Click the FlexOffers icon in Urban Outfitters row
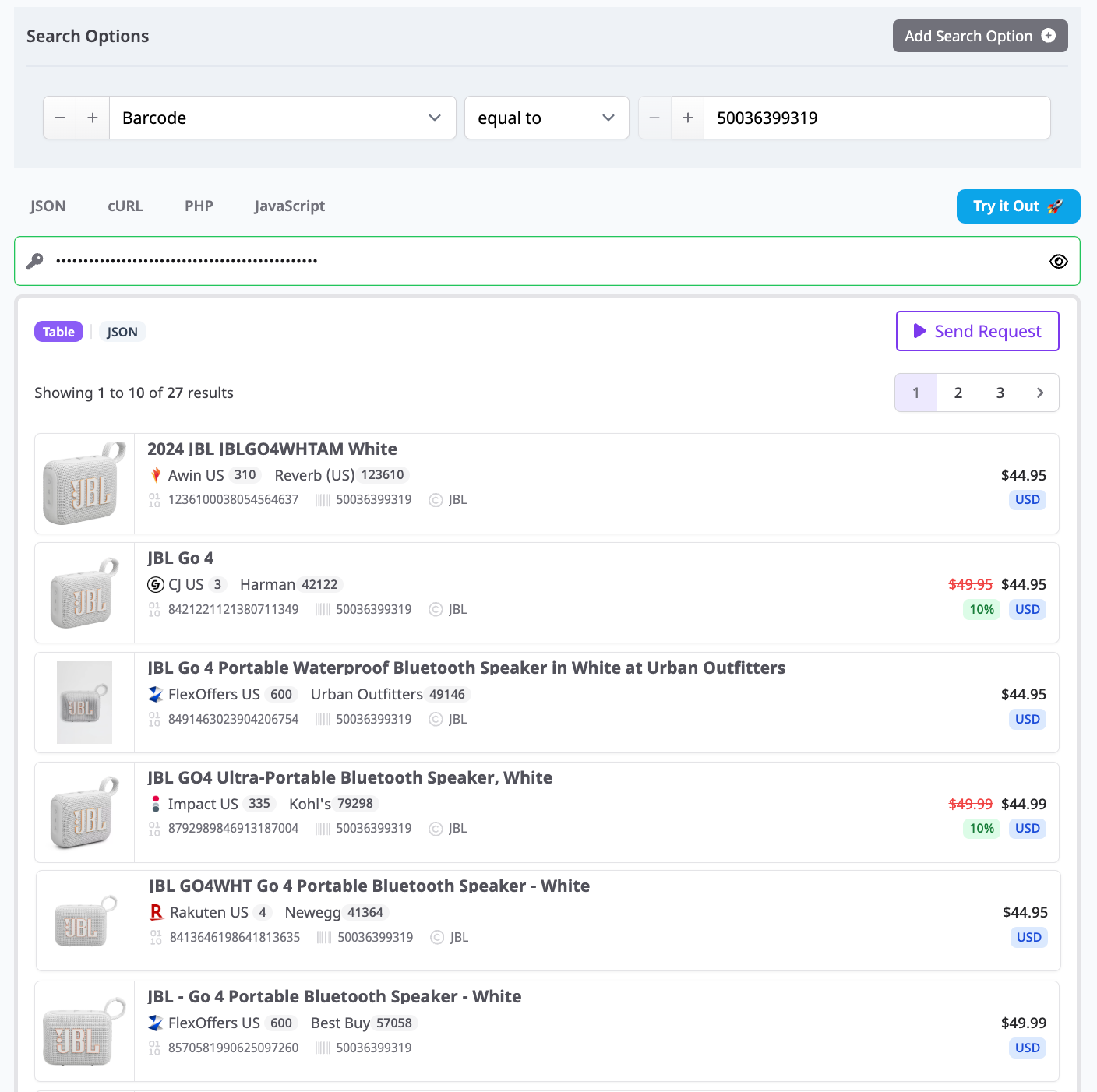The width and height of the screenshot is (1097, 1092). click(x=156, y=694)
